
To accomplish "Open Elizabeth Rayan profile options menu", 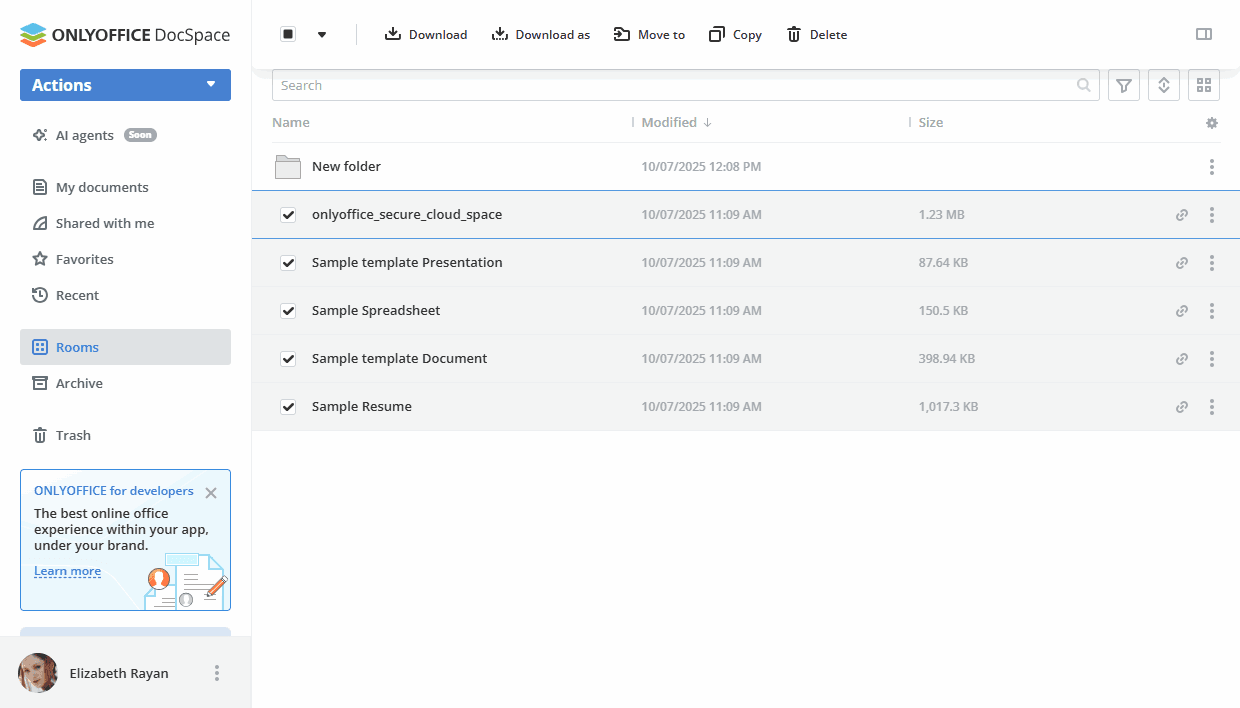I will pos(217,673).
